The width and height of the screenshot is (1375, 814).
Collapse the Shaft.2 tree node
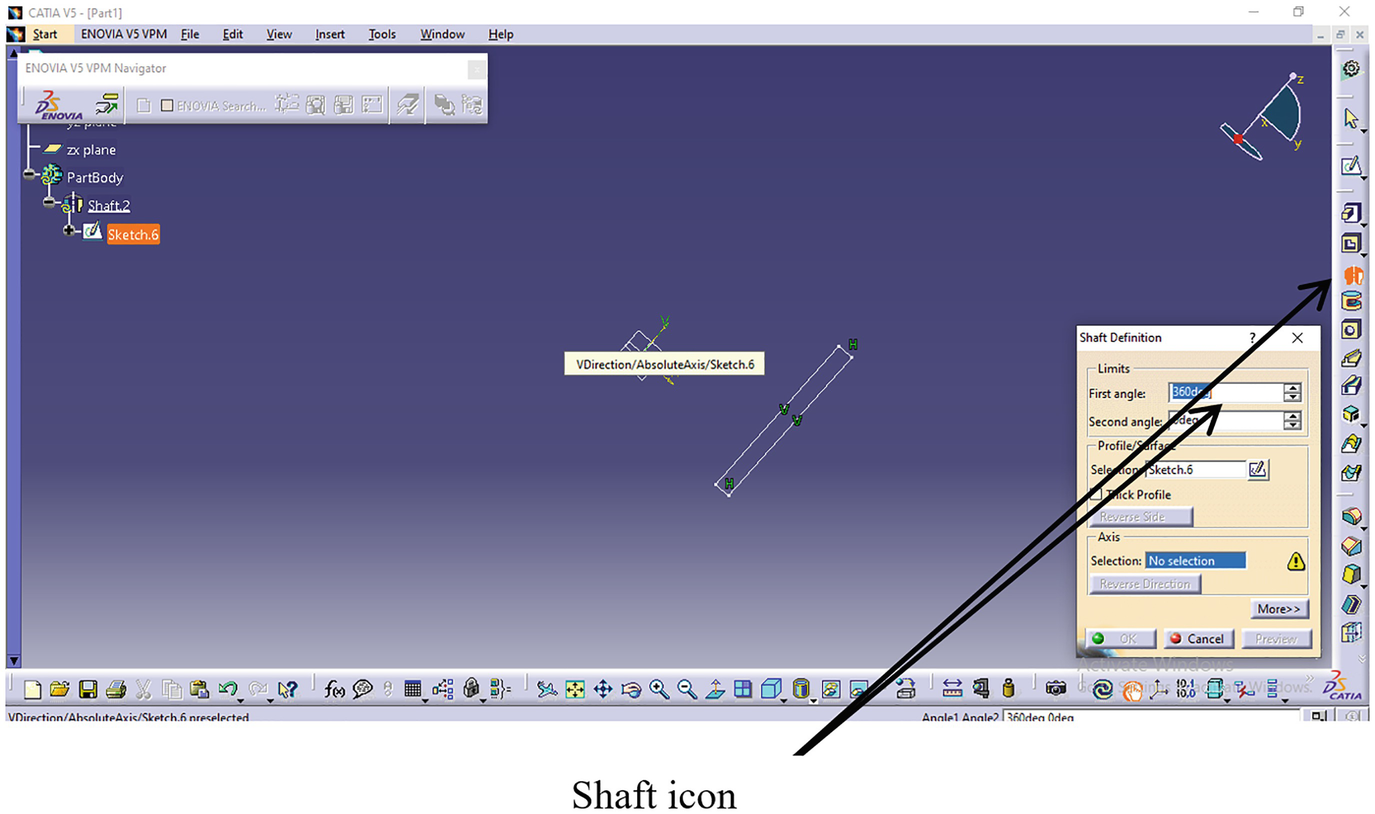click(49, 203)
